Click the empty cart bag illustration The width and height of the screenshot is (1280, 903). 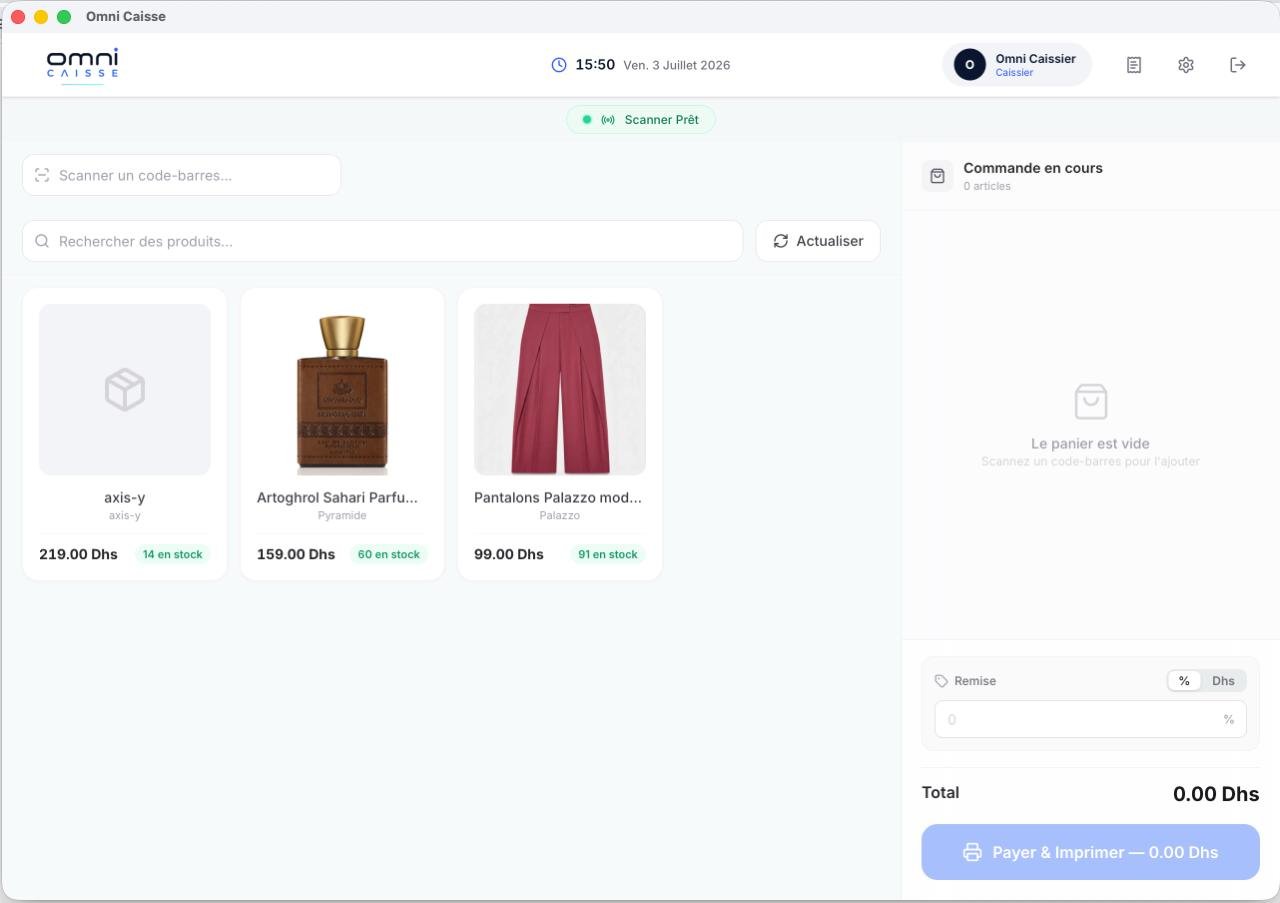1091,401
